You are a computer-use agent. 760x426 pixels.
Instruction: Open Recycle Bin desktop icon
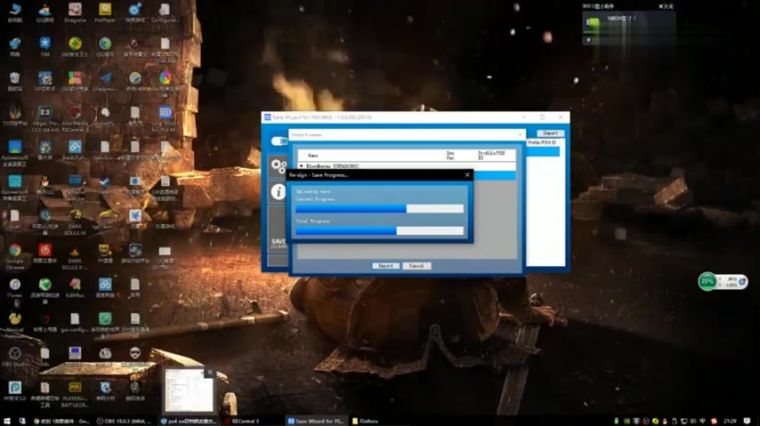point(15,81)
